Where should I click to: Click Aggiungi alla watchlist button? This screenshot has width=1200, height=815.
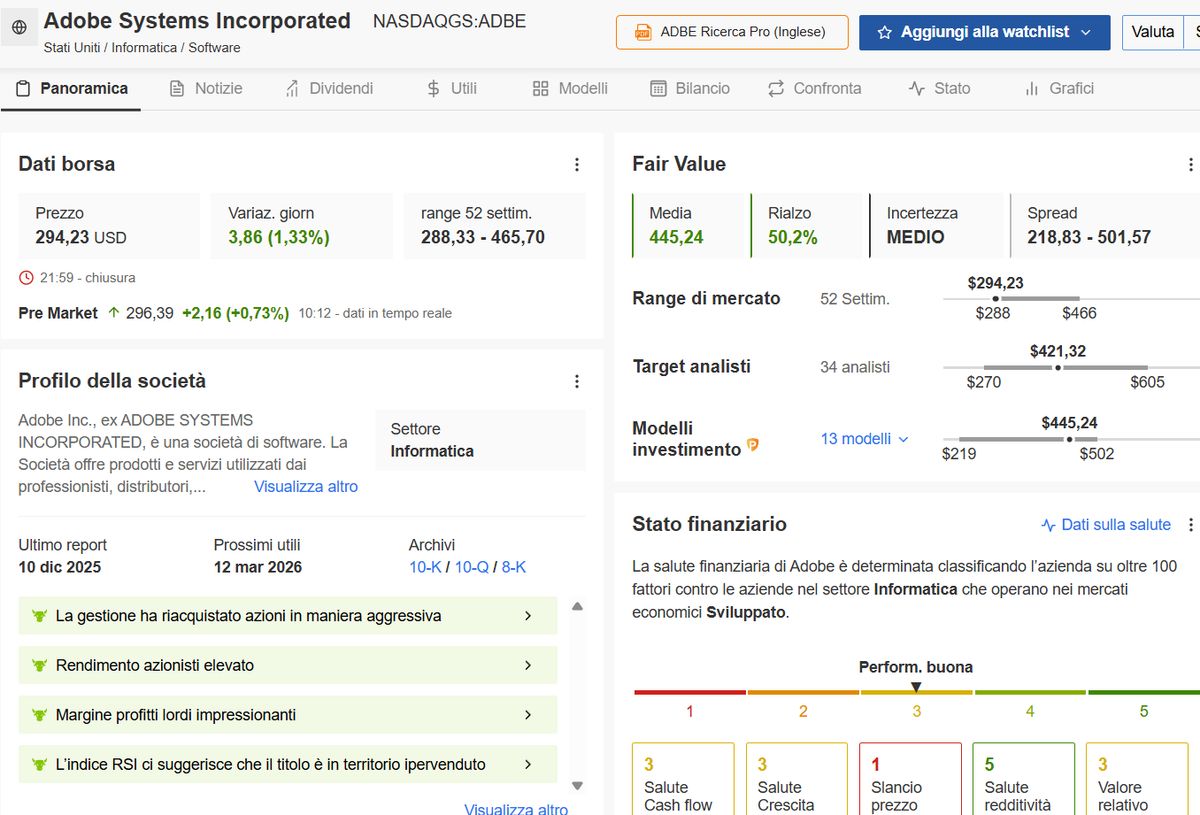(984, 32)
